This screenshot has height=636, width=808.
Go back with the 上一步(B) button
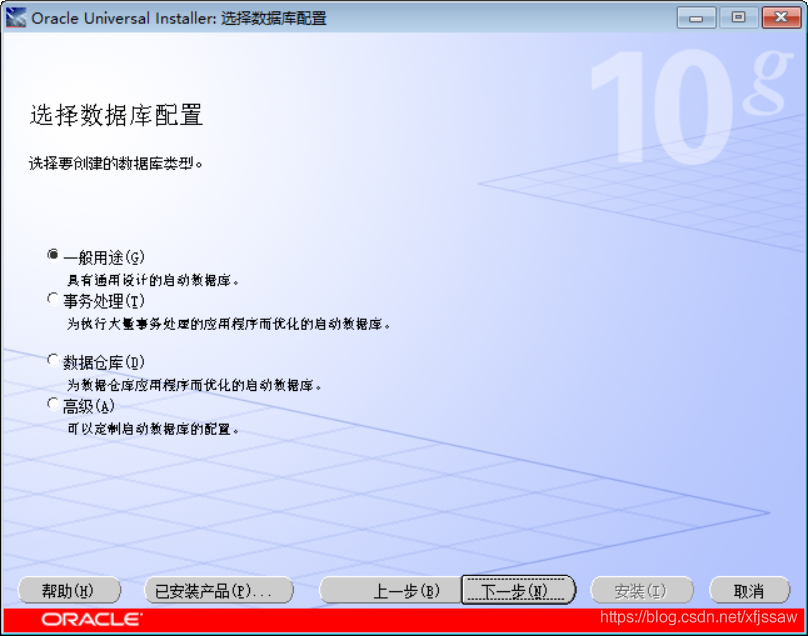pyautogui.click(x=391, y=590)
